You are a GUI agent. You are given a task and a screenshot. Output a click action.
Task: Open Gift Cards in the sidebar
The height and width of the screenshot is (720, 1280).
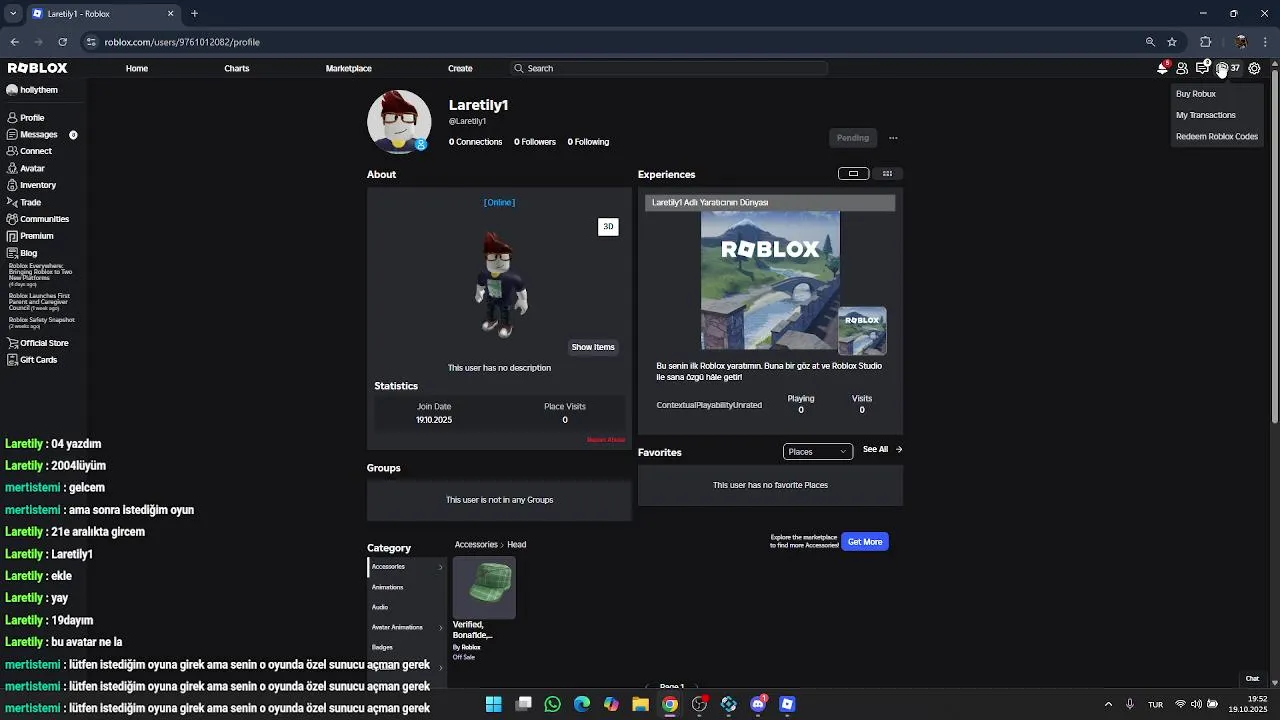click(x=32, y=360)
